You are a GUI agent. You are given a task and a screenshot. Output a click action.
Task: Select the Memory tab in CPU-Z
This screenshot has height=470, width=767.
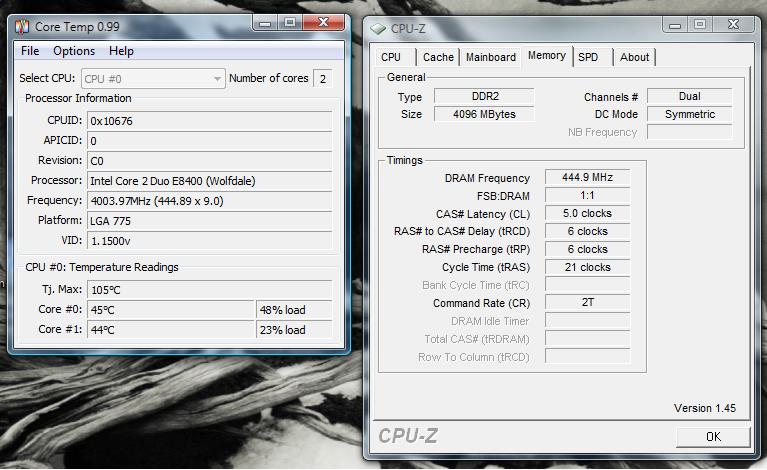(547, 56)
